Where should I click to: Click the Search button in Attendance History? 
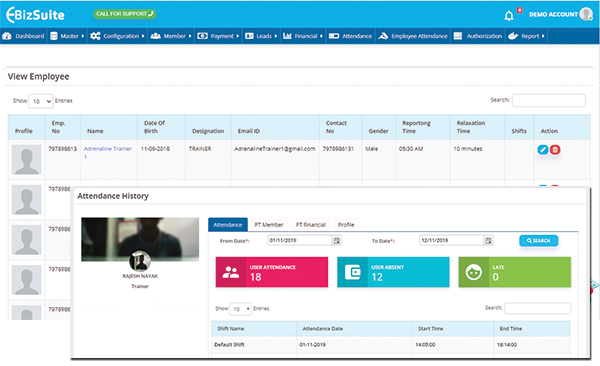[x=538, y=240]
